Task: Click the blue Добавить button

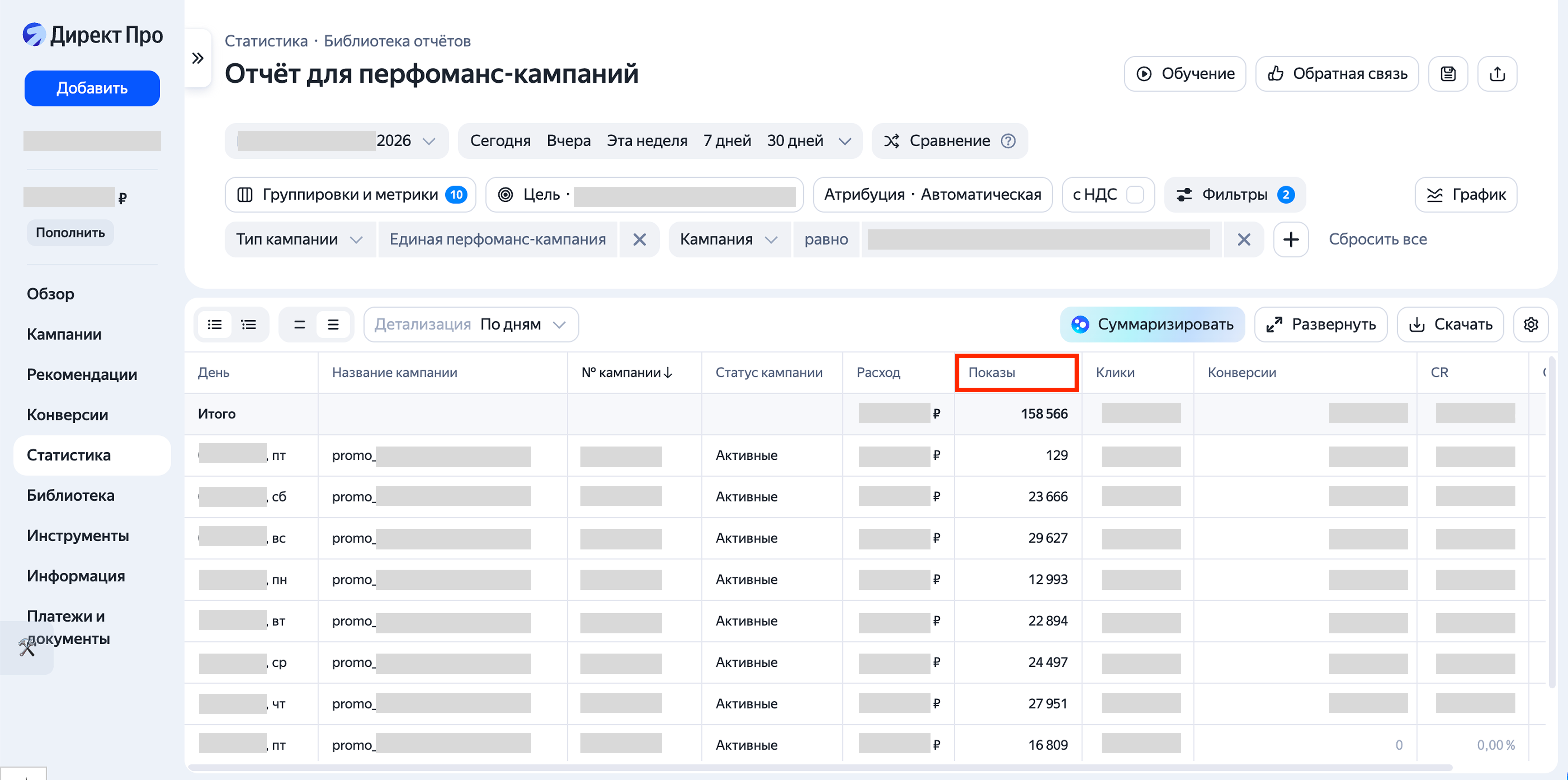Action: tap(92, 88)
